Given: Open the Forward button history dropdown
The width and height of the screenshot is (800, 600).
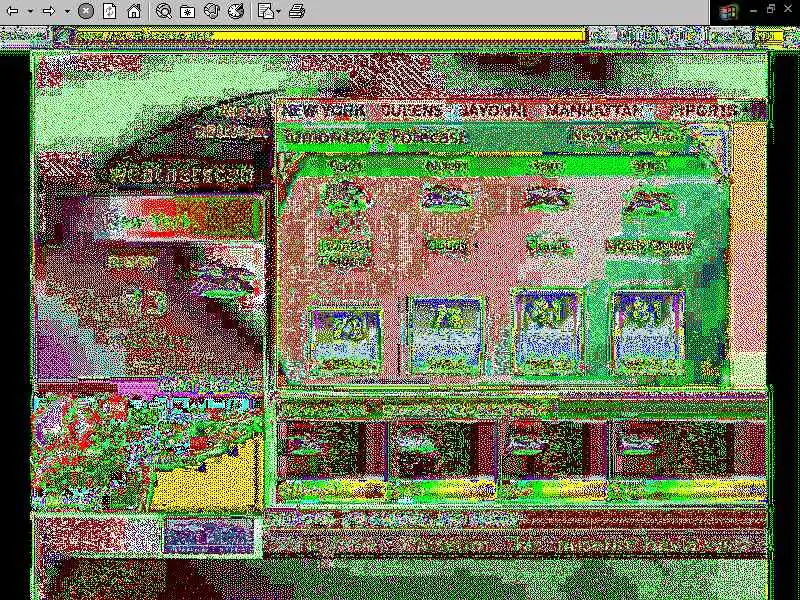Looking at the screenshot, I should tap(67, 11).
